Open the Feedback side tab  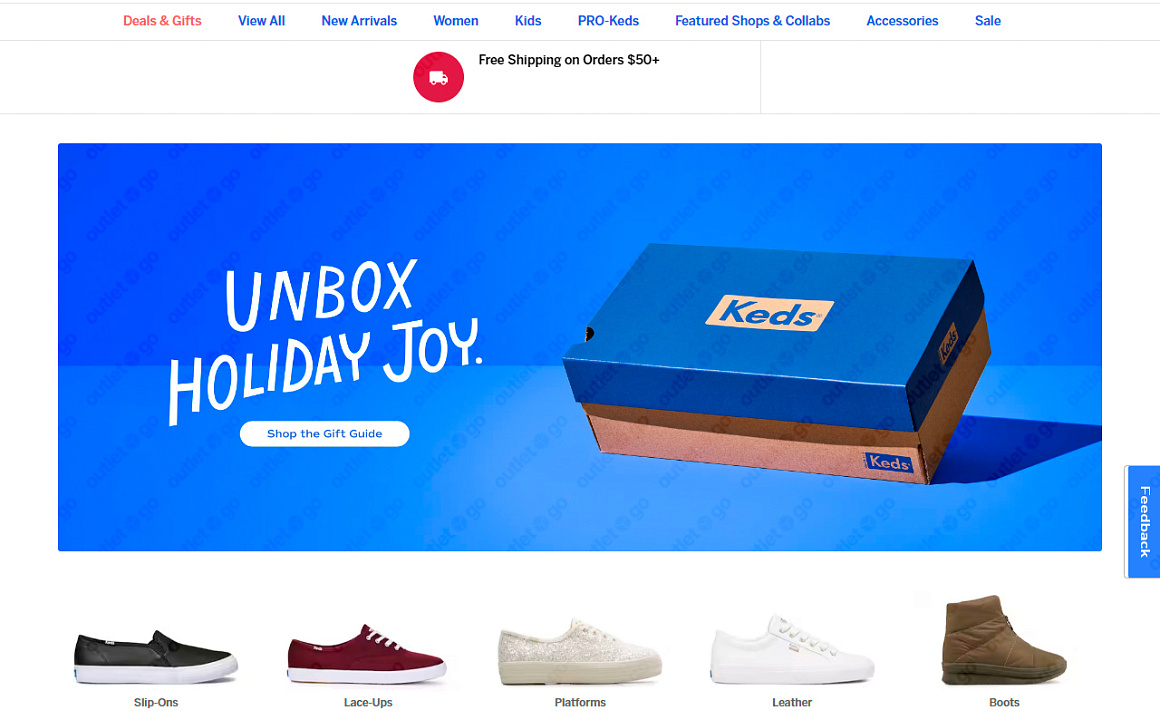pos(1143,522)
